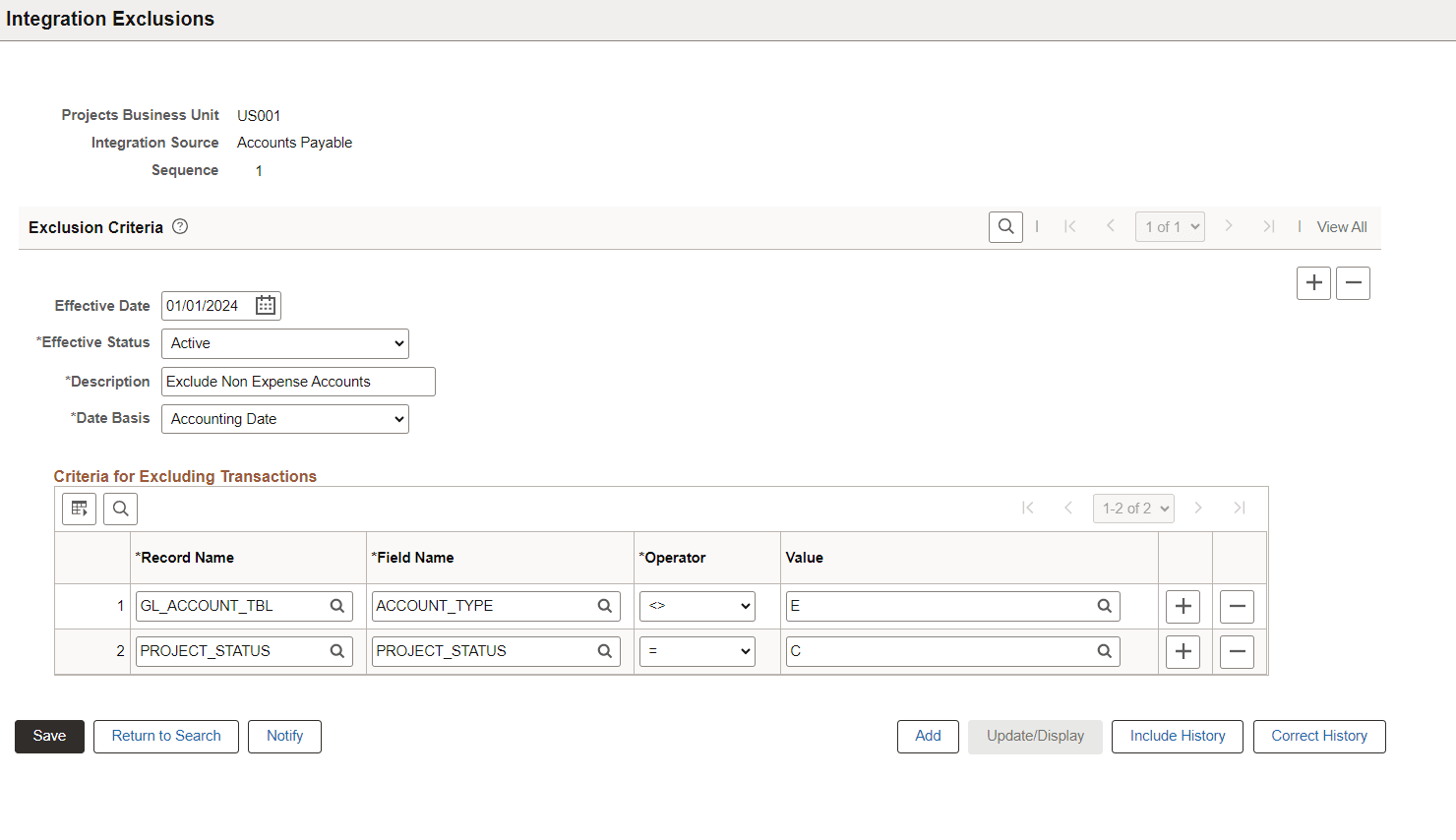Viewport: 1456px width, 840px height.
Task: Go to first page of criteria grid
Action: point(1028,509)
